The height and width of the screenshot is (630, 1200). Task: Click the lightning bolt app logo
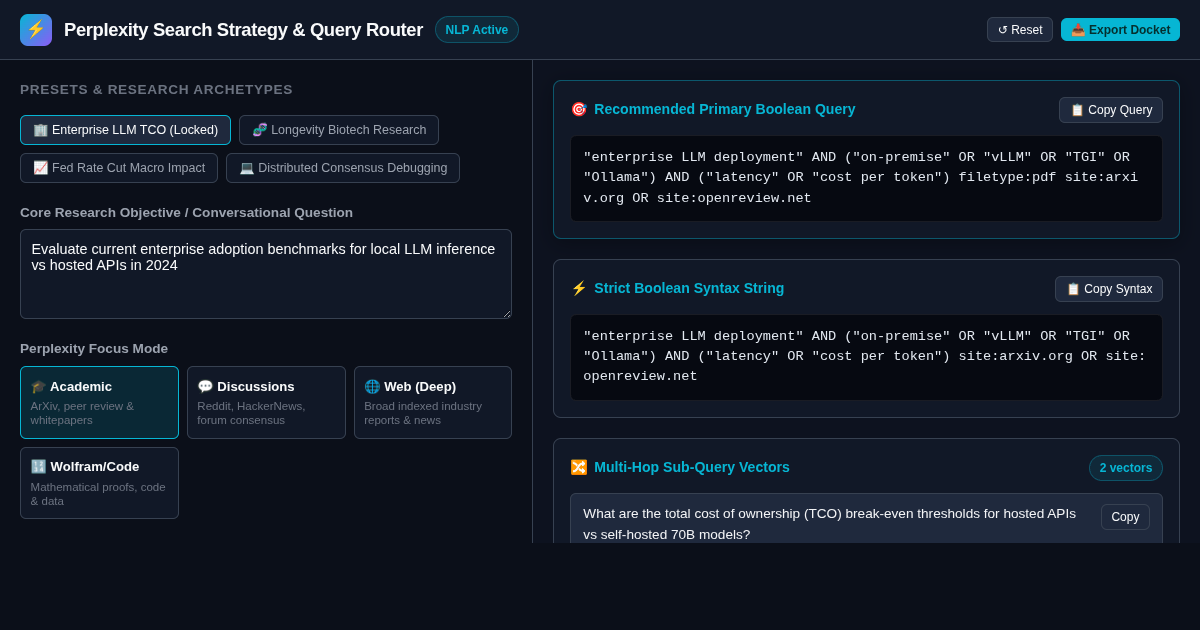36,30
